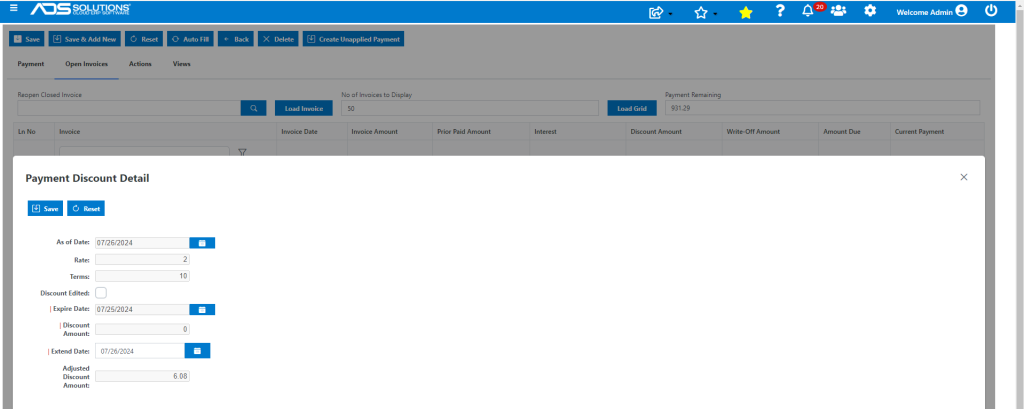Click the Adjusted Discount Amount field

click(142, 376)
